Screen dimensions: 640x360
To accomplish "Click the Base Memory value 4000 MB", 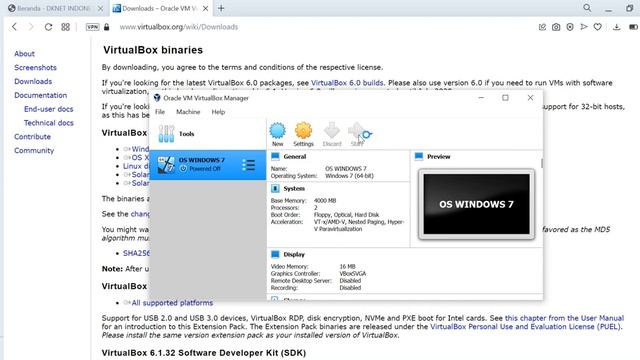I will (x=325, y=200).
